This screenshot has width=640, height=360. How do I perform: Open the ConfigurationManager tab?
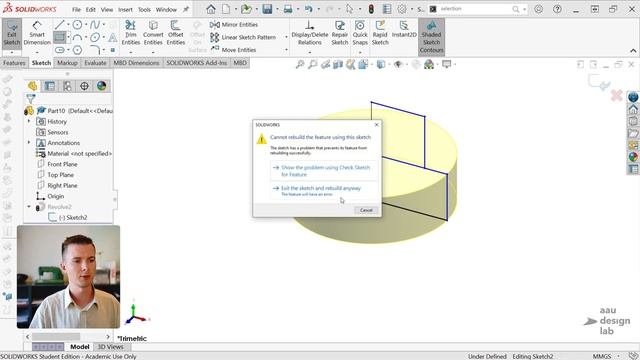coord(67,86)
